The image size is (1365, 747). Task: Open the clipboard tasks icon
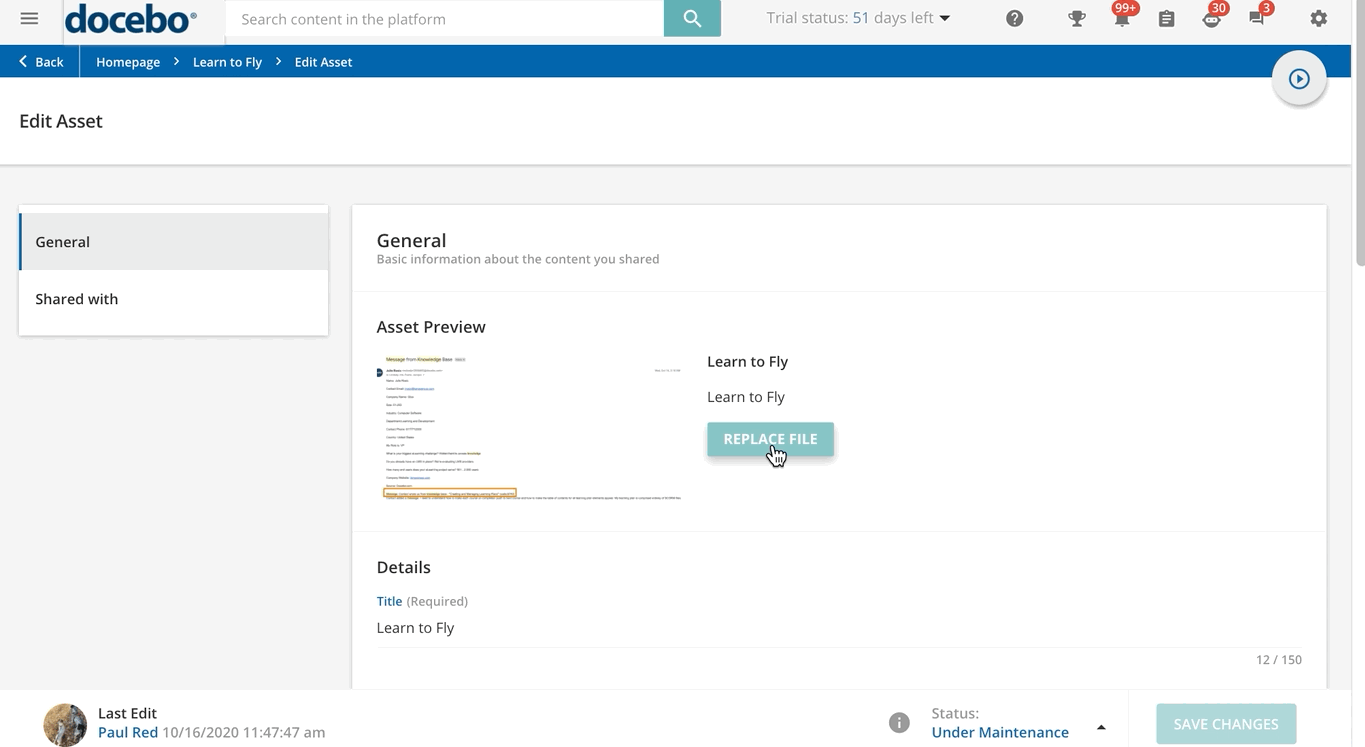(1166, 19)
